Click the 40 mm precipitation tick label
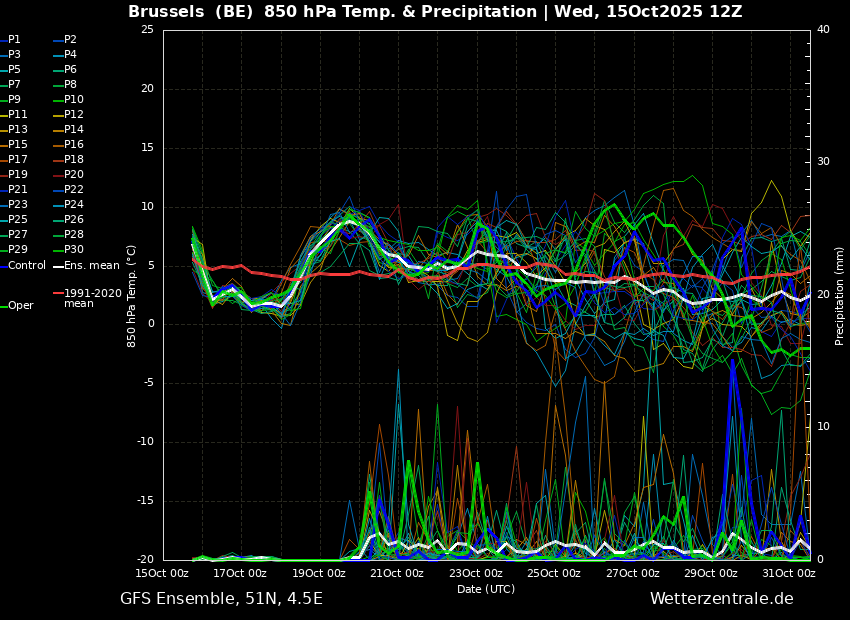The width and height of the screenshot is (850, 620). [x=823, y=29]
